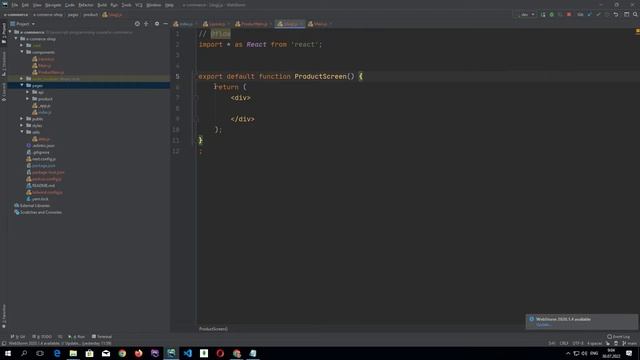Stop the running process with red square
Image resolution: width=640 pixels, height=360 pixels.
coord(569,15)
